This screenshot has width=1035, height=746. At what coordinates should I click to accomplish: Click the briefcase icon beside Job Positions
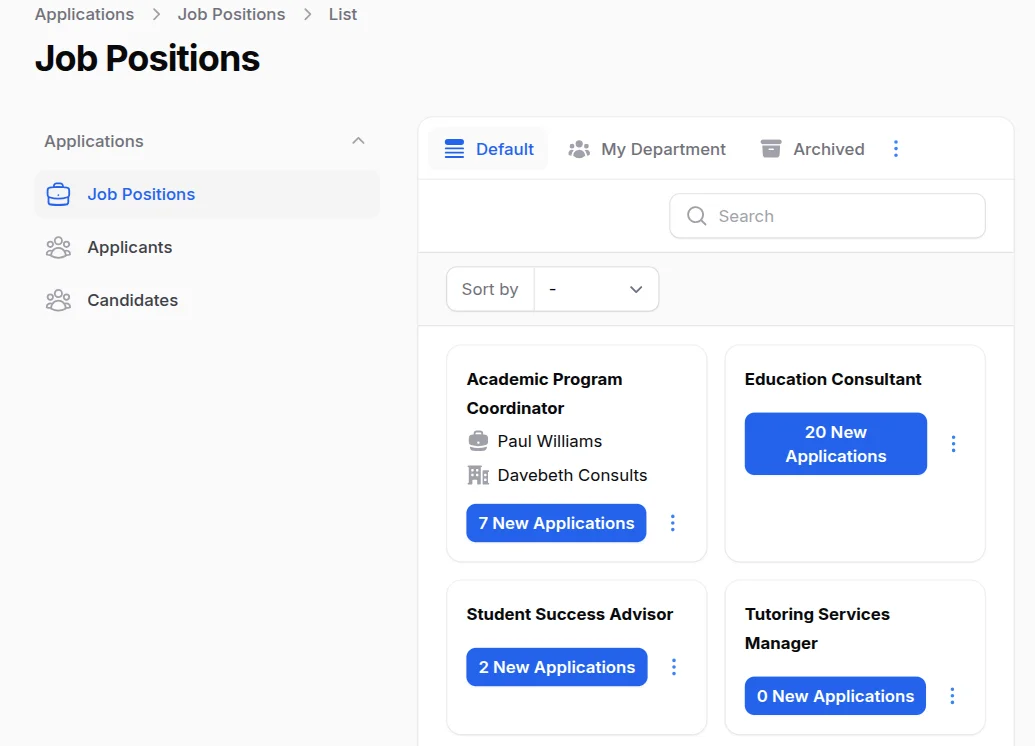58,194
